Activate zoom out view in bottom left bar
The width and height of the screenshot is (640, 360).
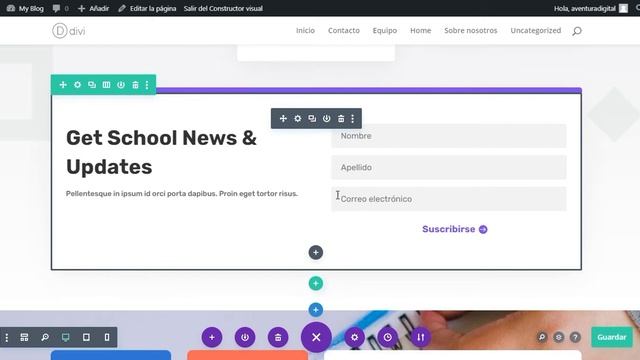click(x=45, y=337)
